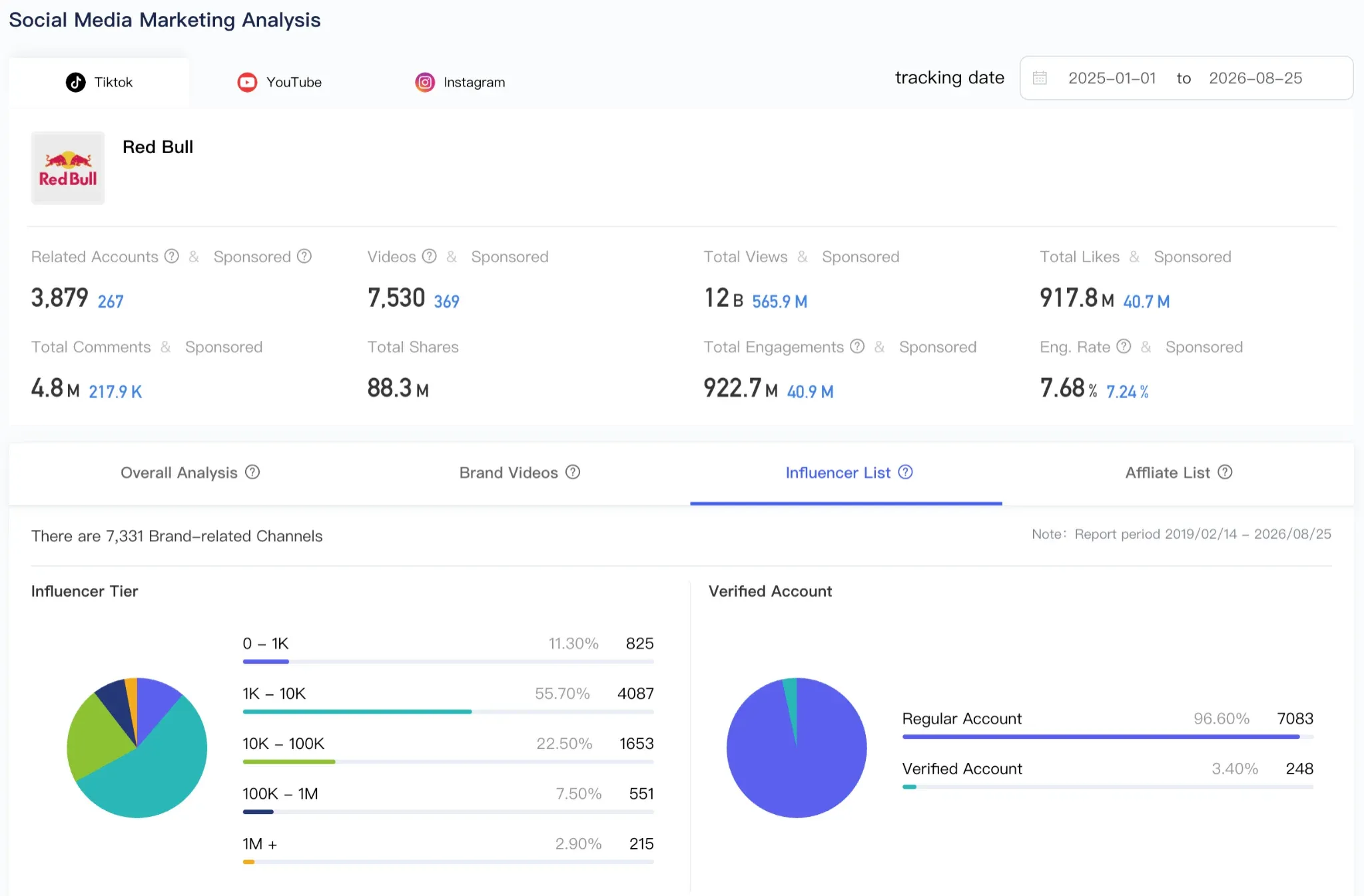
Task: Open the Related Accounts help icon
Action: 172,256
